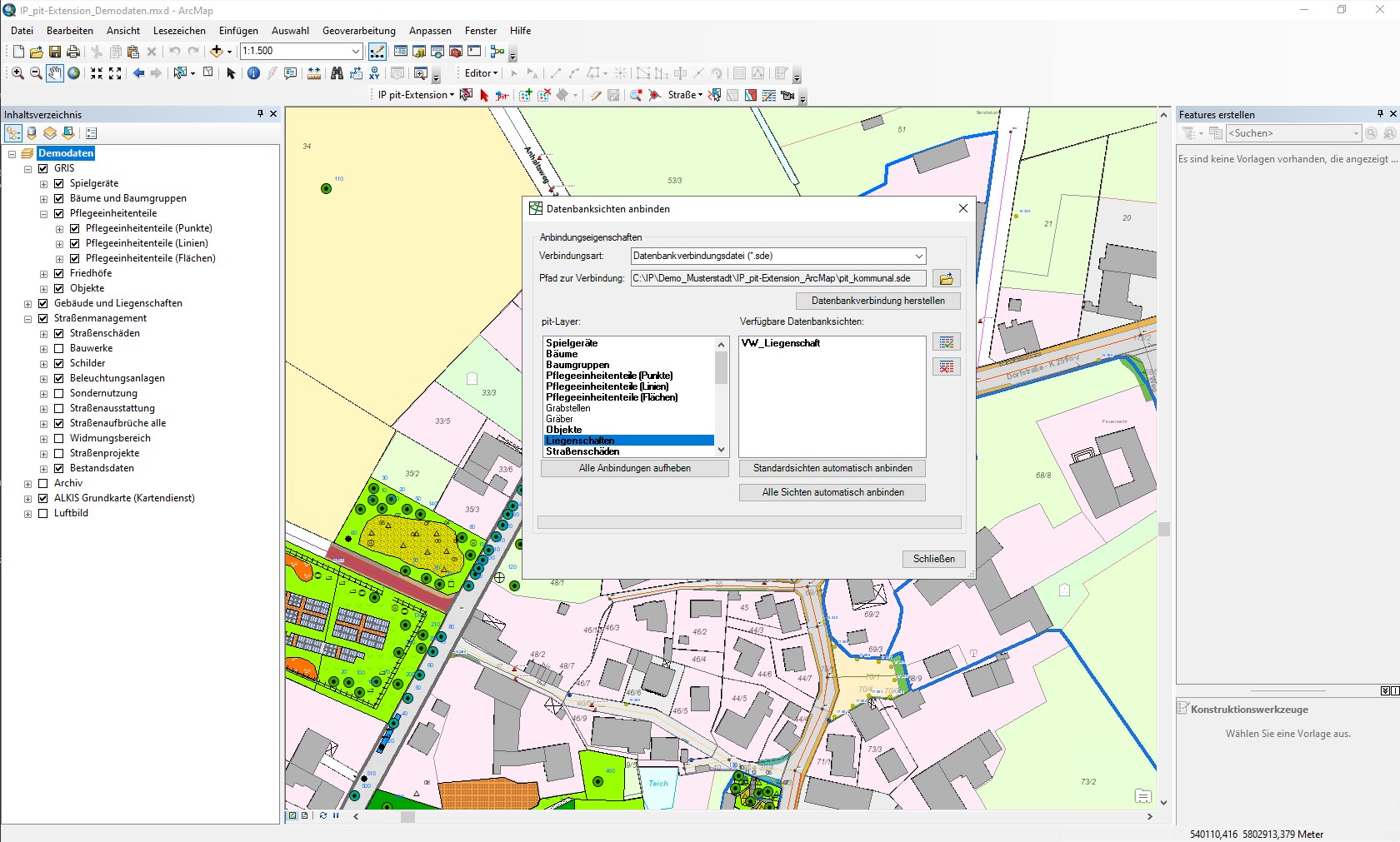Activate the Zoom In tool
Screen dimensions: 1400x842
click(x=17, y=73)
